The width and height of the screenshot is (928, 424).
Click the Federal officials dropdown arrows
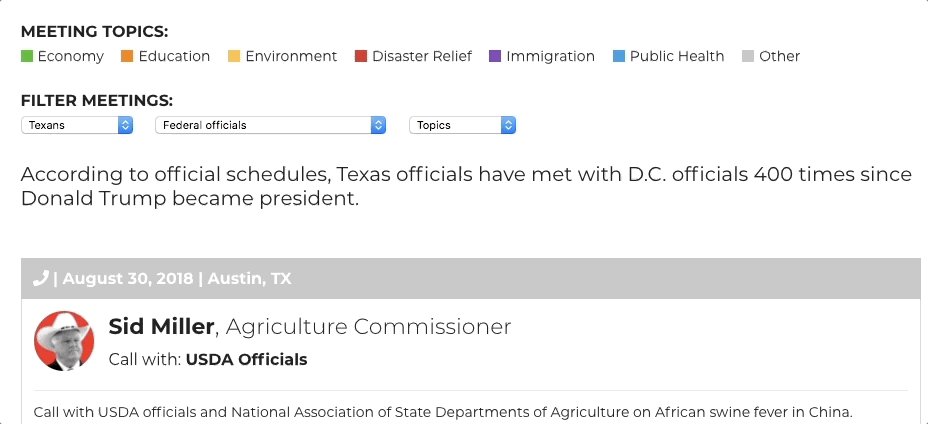(x=378, y=125)
